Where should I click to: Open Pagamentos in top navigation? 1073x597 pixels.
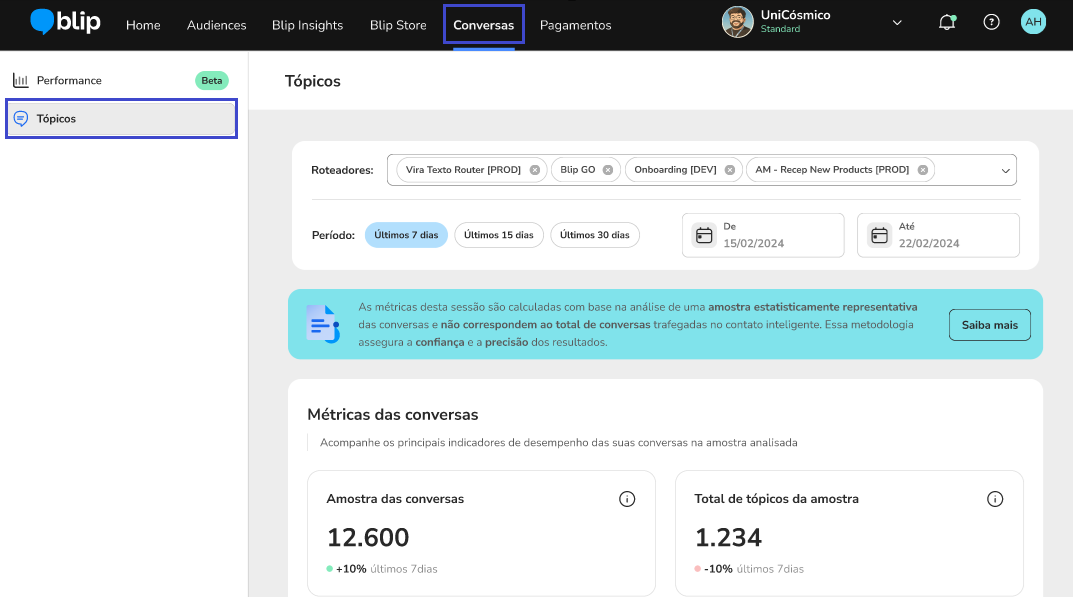(x=575, y=25)
